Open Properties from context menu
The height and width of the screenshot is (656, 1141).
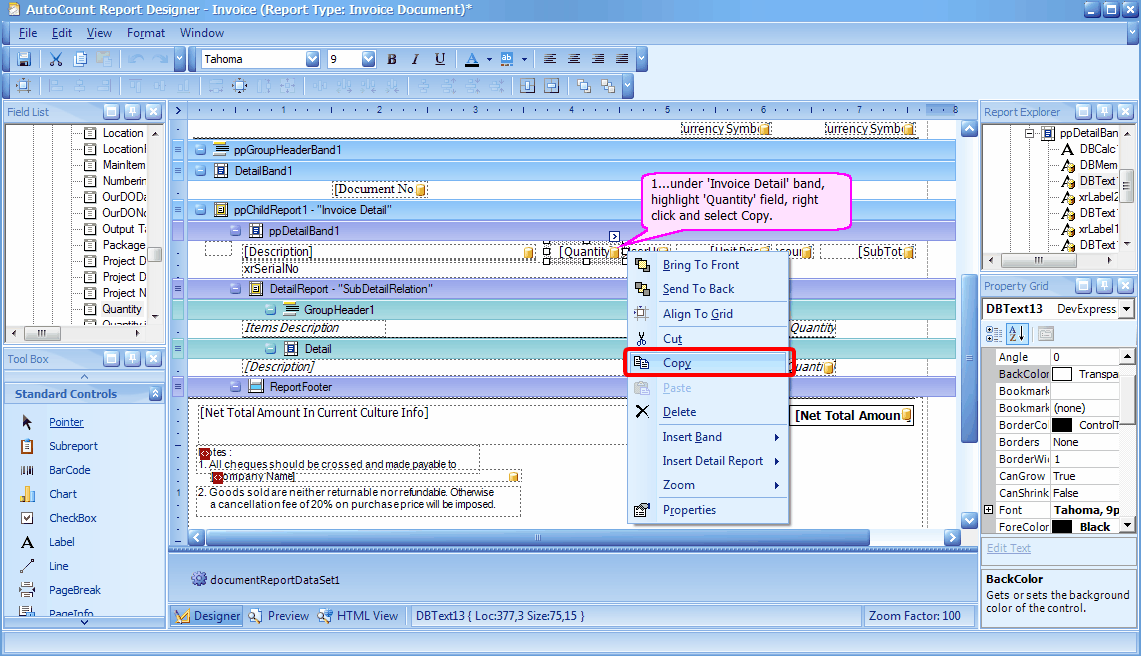[708, 510]
